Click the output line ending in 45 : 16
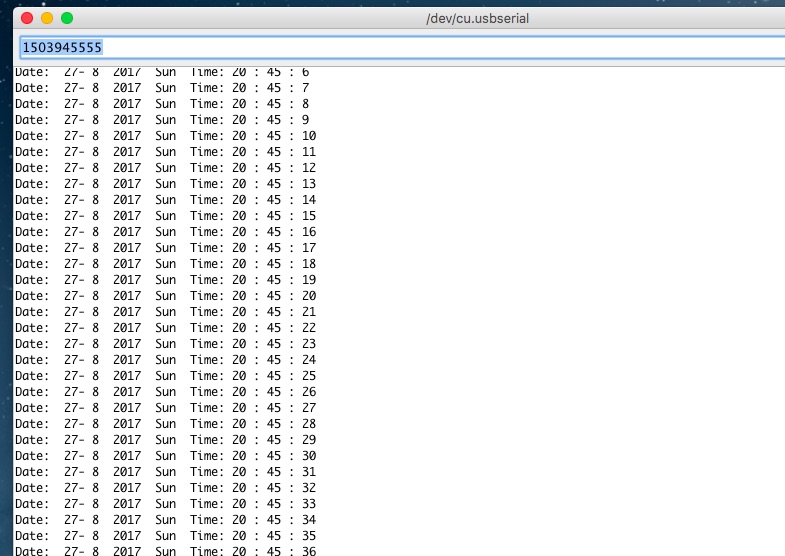785x556 pixels. pyautogui.click(x=166, y=232)
